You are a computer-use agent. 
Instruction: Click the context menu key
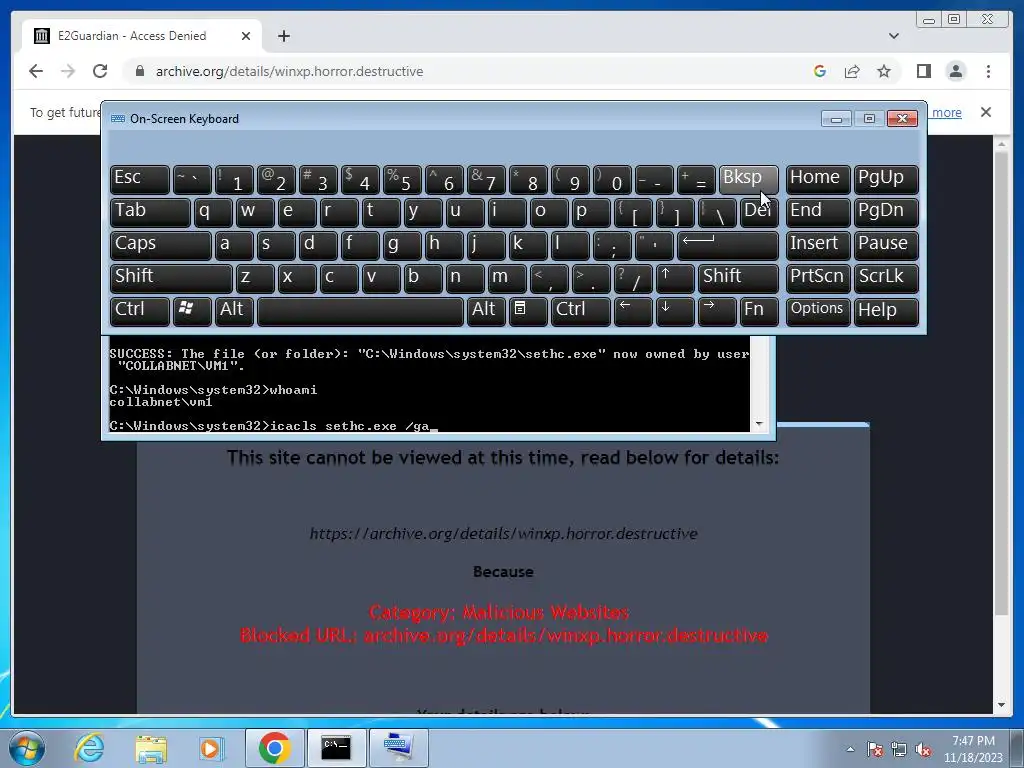click(528, 310)
